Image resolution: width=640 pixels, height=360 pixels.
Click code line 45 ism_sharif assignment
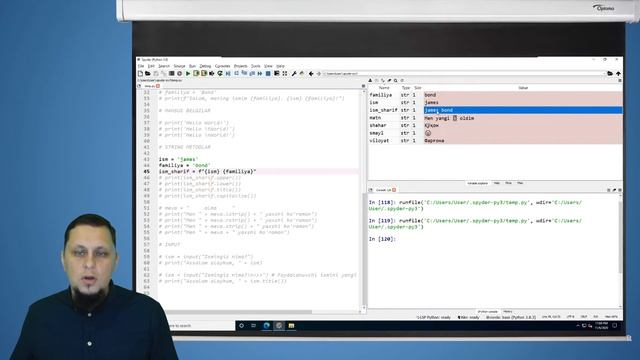tap(207, 171)
